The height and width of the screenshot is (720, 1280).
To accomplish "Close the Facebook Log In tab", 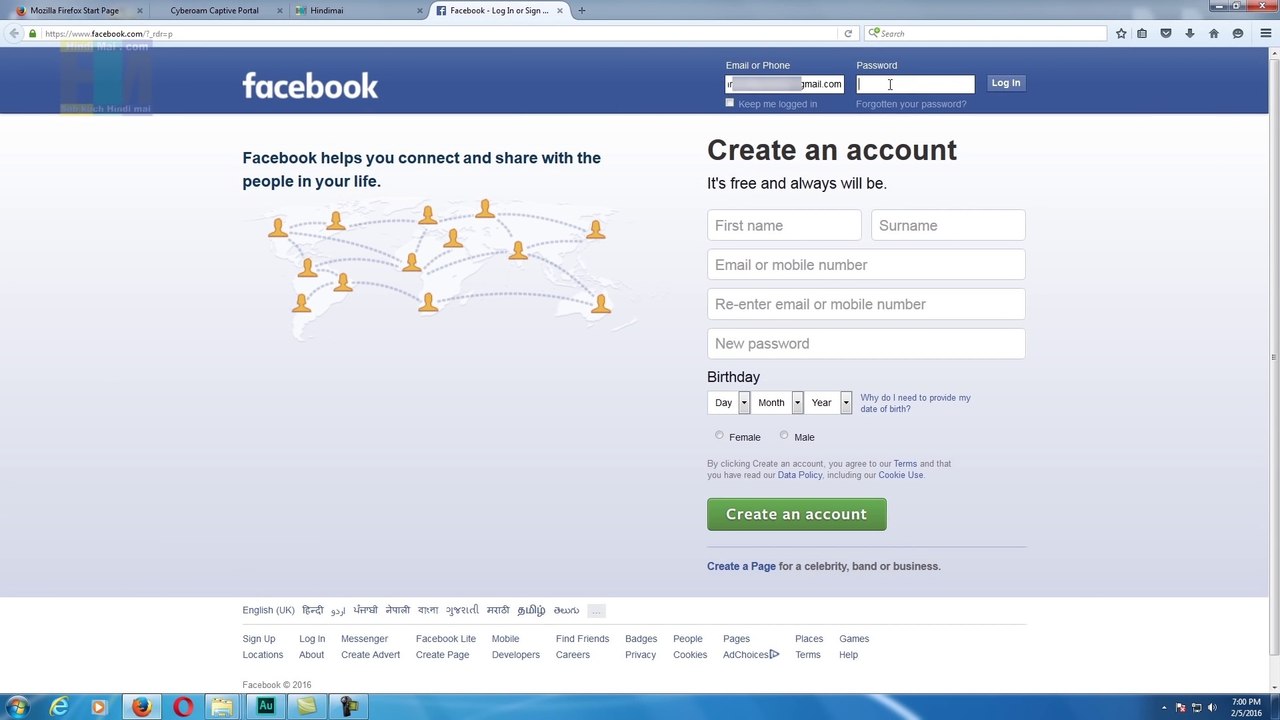I will point(560,10).
